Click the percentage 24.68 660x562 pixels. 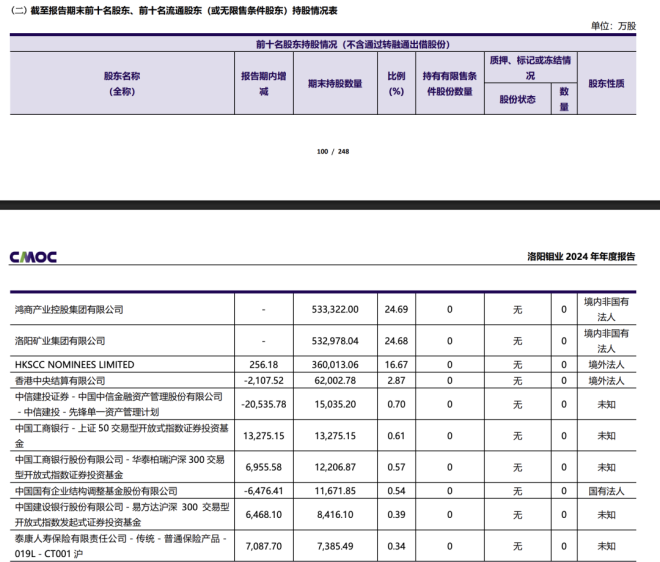(x=396, y=341)
